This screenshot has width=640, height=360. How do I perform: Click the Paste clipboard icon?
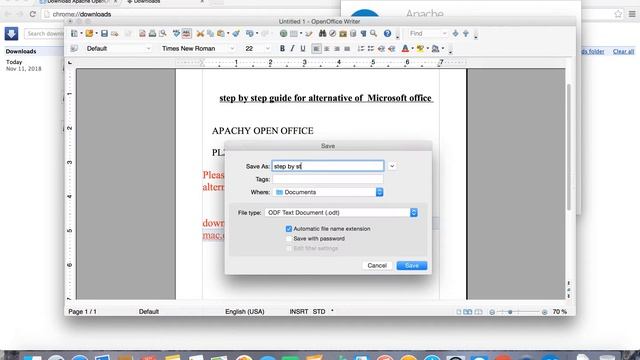(x=221, y=33)
